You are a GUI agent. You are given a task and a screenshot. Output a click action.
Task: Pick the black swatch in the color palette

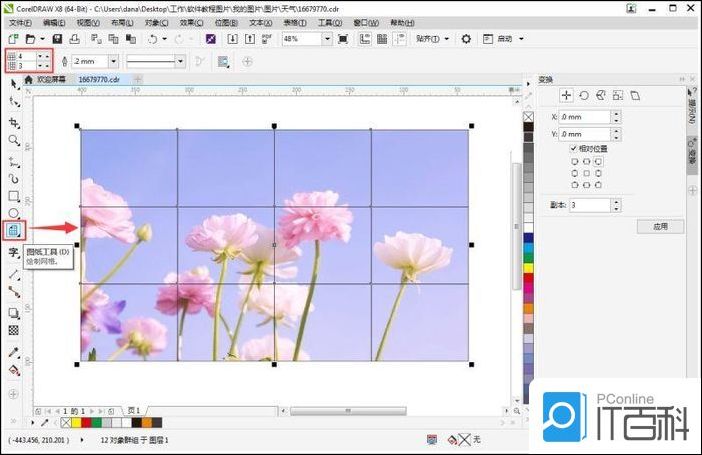529,127
